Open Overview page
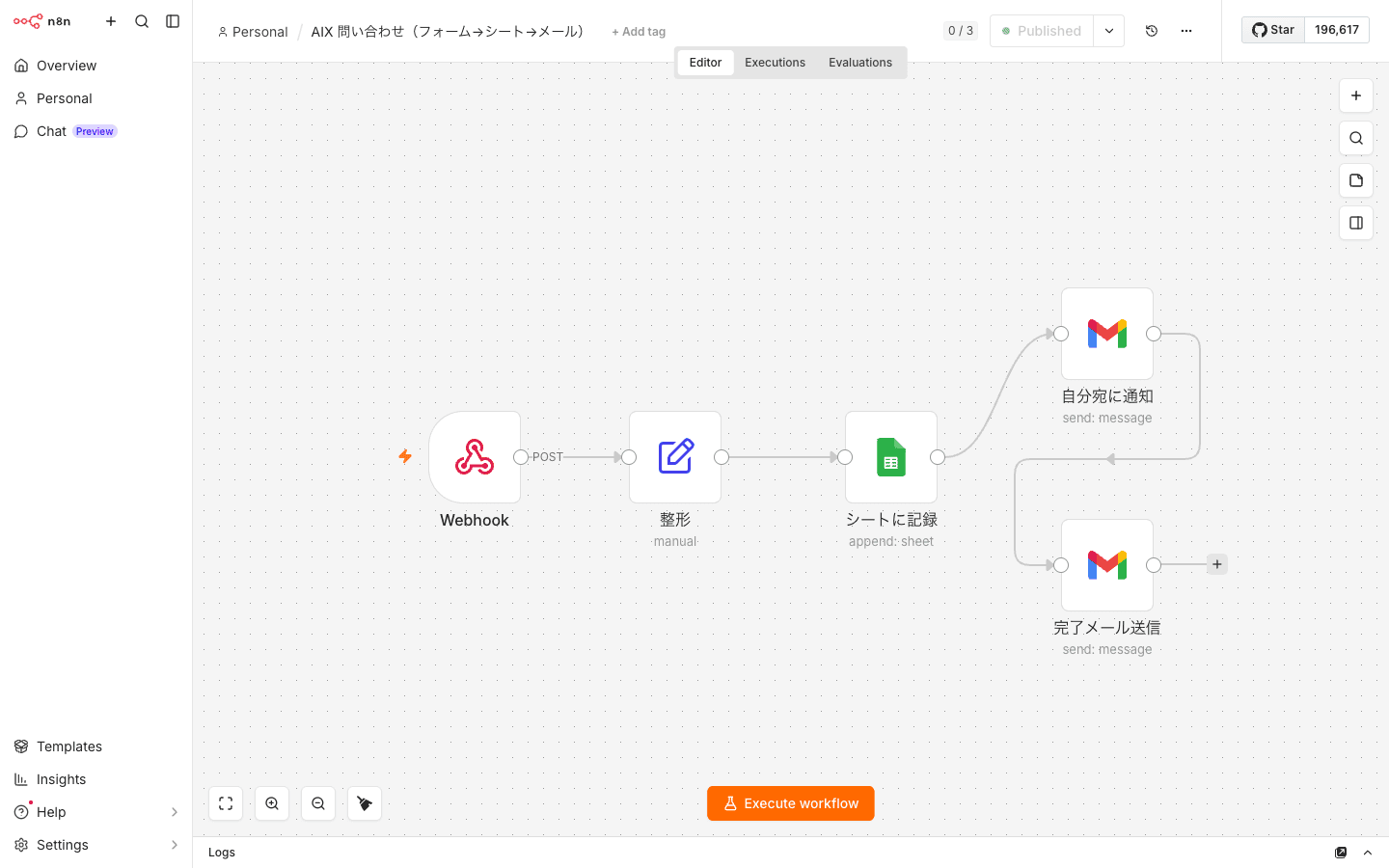 coord(95,66)
